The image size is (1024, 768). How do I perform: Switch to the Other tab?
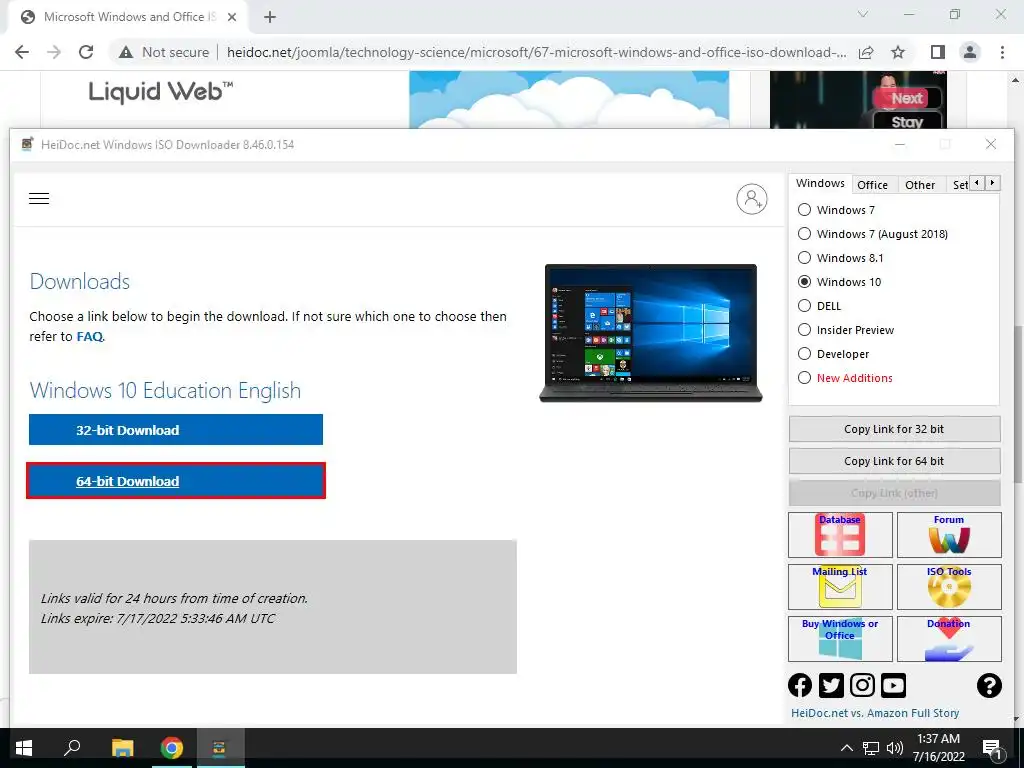[920, 185]
